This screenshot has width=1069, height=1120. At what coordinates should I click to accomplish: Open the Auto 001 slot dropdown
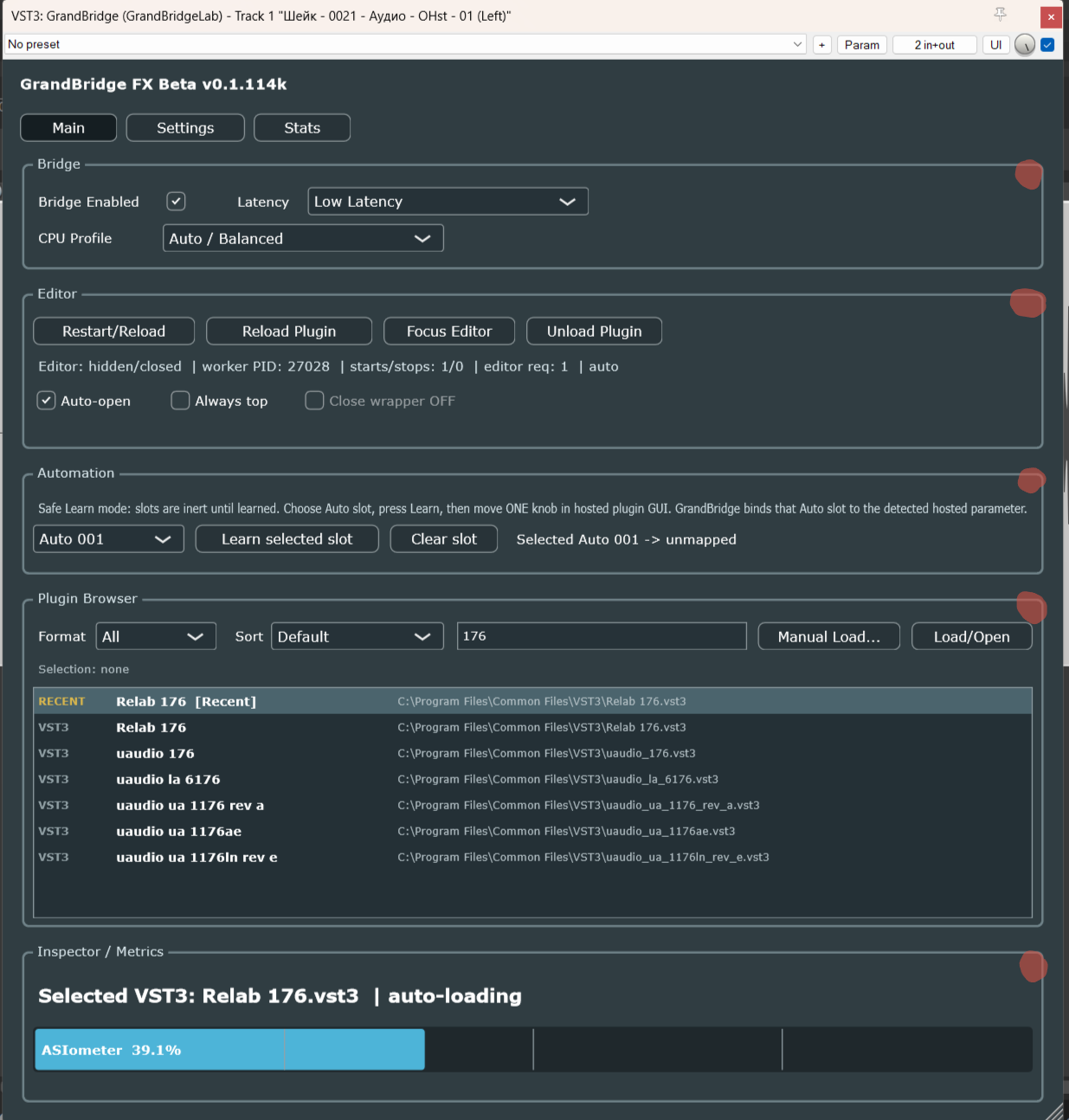click(x=108, y=539)
